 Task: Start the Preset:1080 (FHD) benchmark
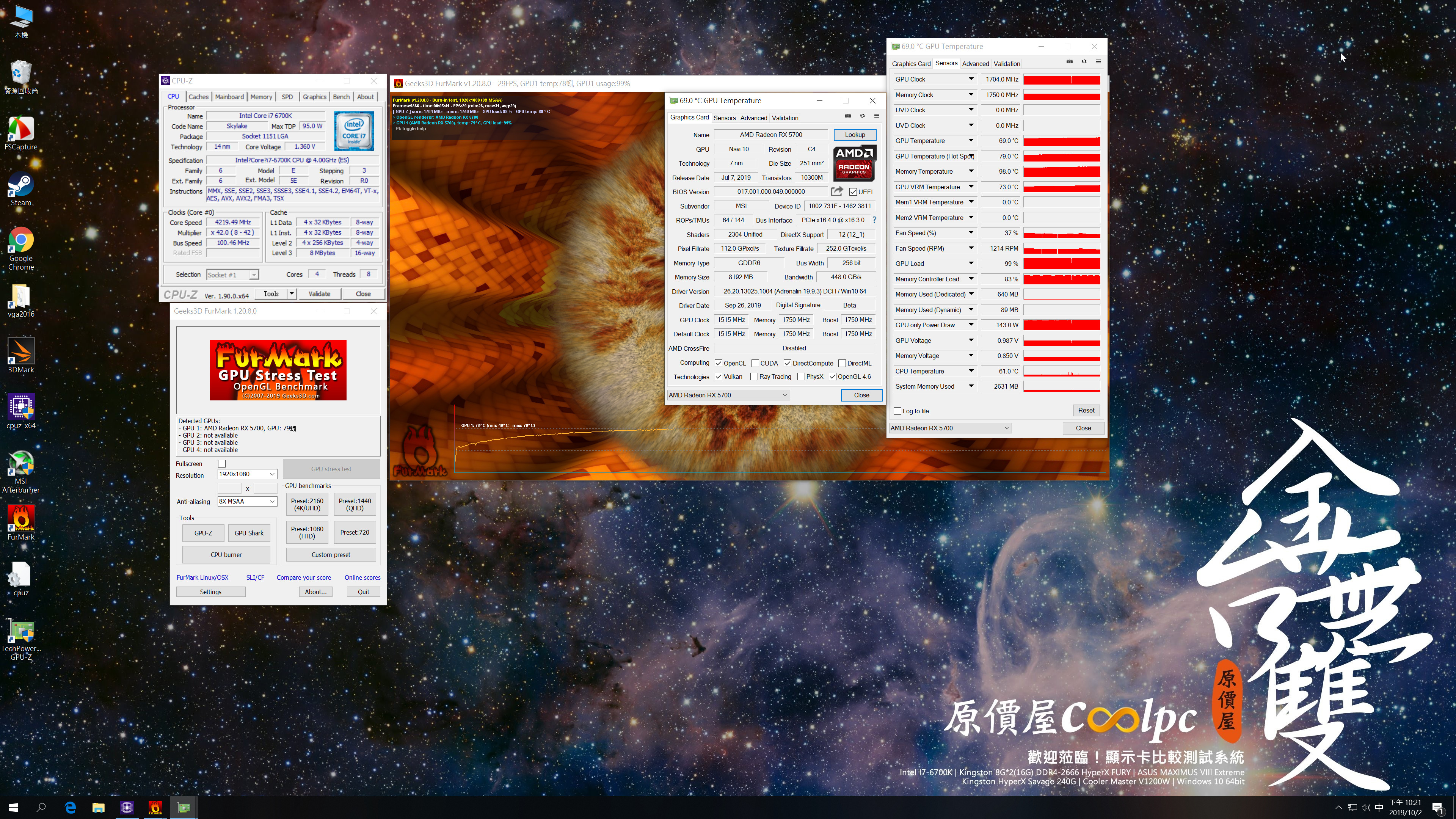click(307, 532)
